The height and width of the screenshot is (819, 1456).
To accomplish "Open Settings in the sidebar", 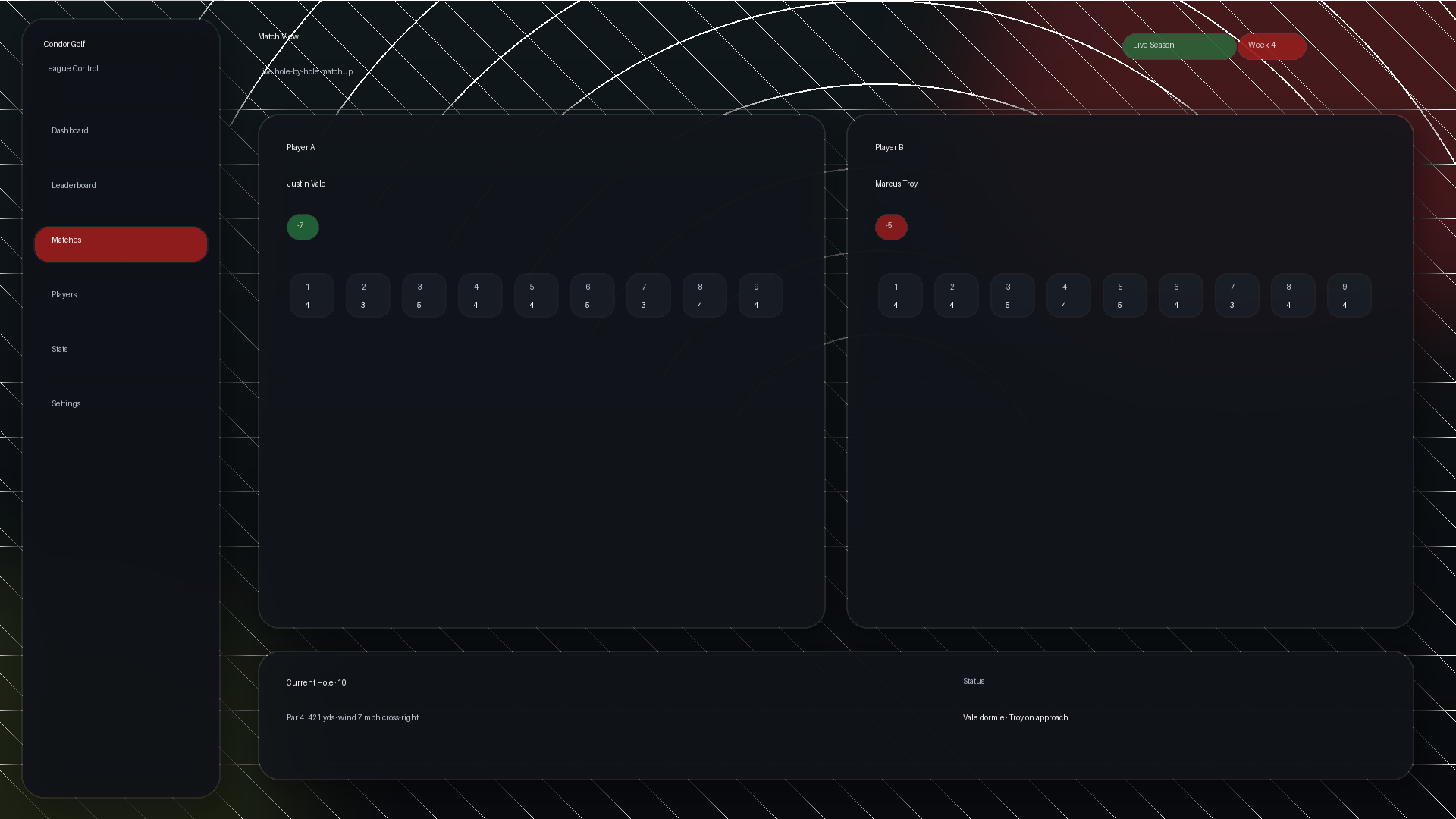I will coord(121,408).
